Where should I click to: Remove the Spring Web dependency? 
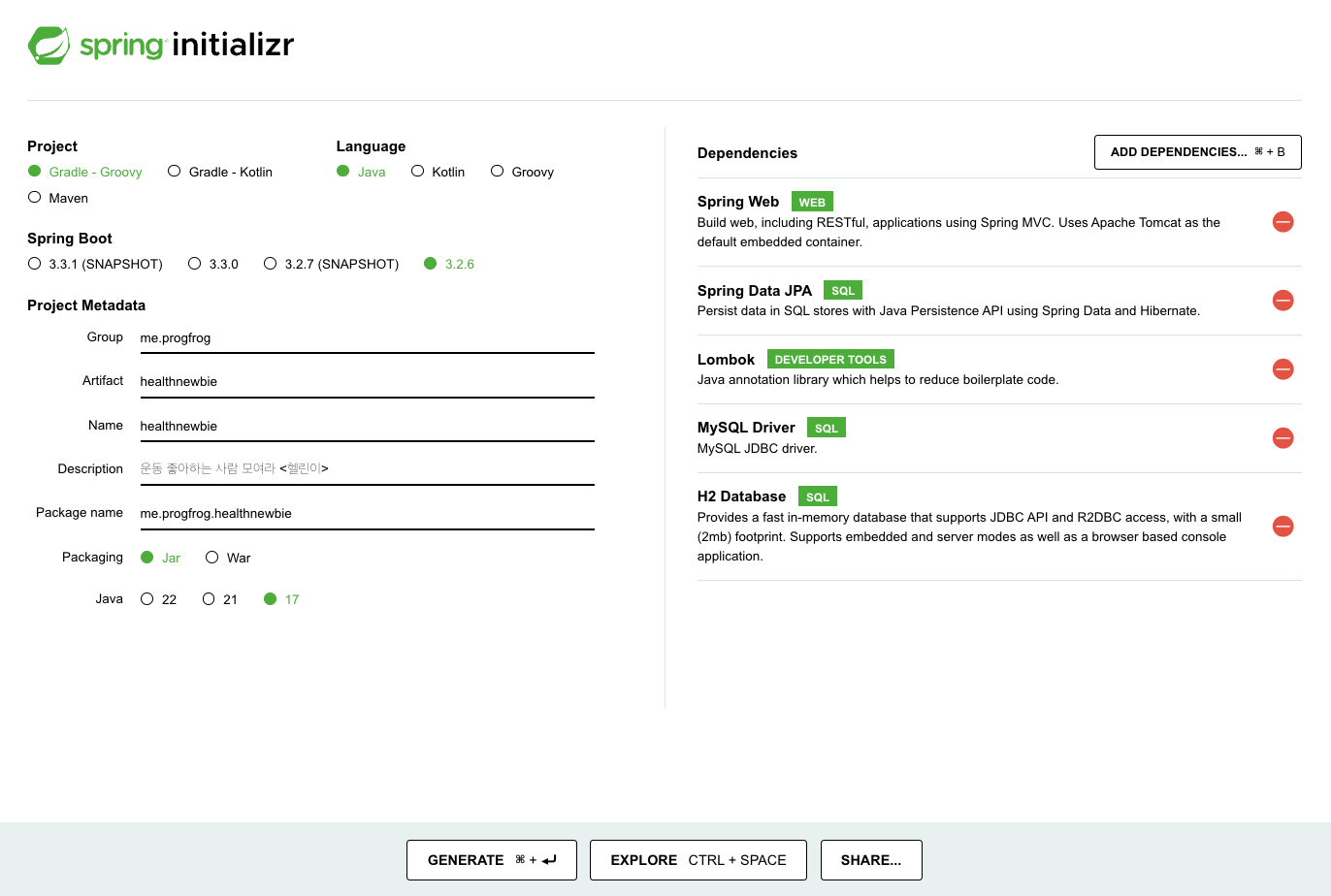tap(1282, 222)
